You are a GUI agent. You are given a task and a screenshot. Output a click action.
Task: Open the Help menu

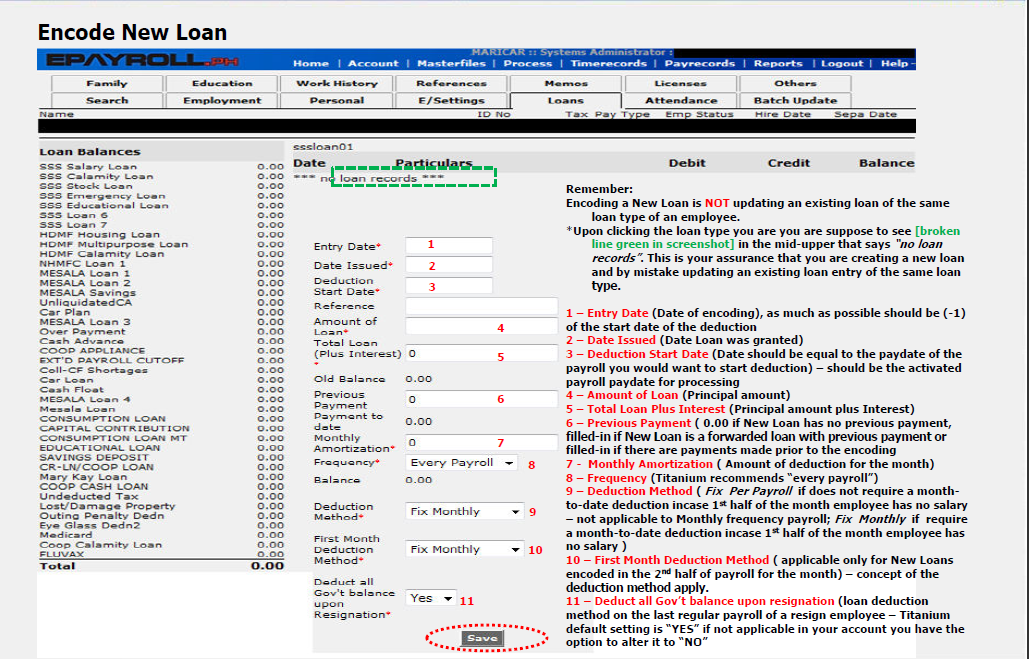coord(894,63)
